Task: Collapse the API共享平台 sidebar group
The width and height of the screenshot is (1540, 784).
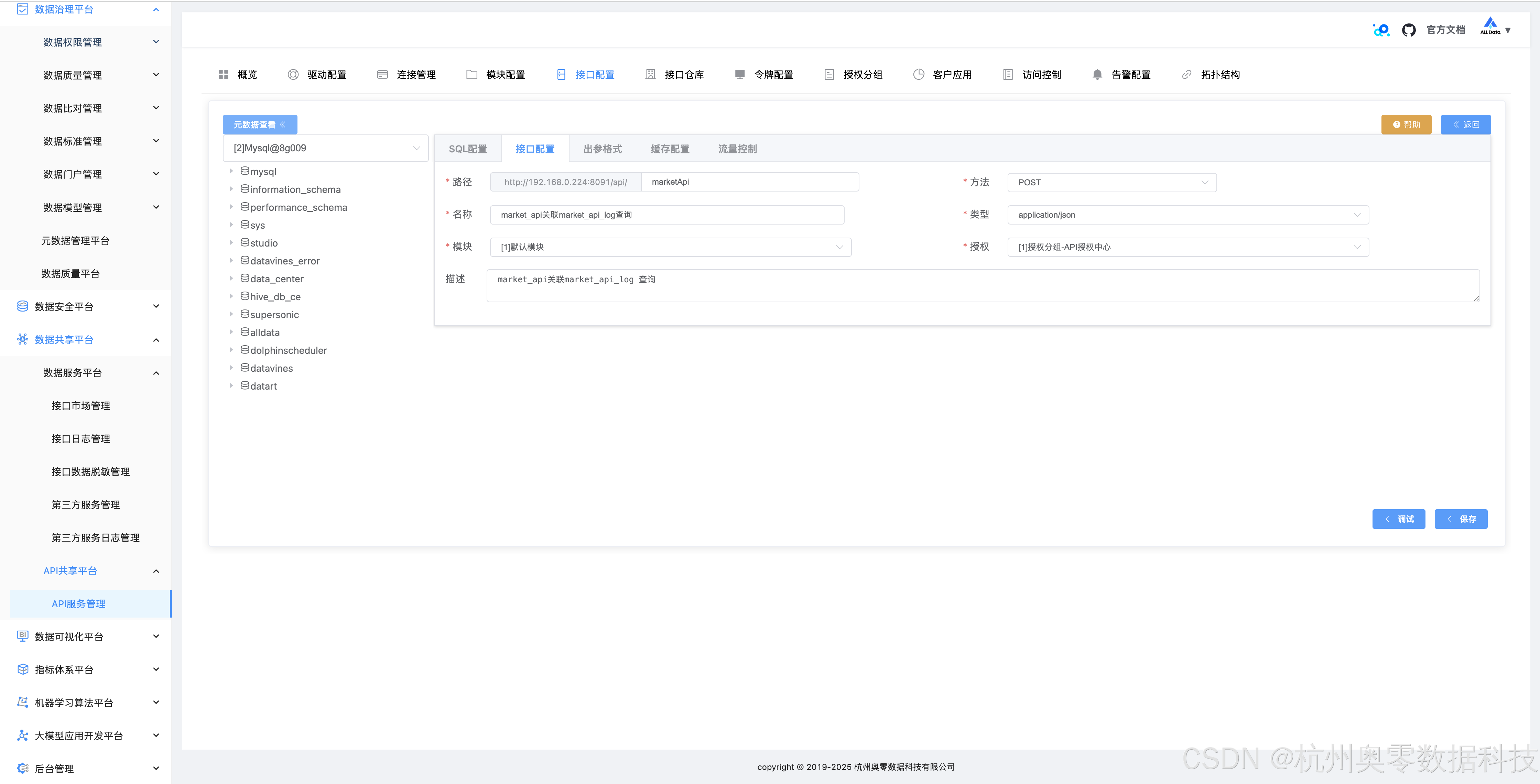Action: point(156,571)
